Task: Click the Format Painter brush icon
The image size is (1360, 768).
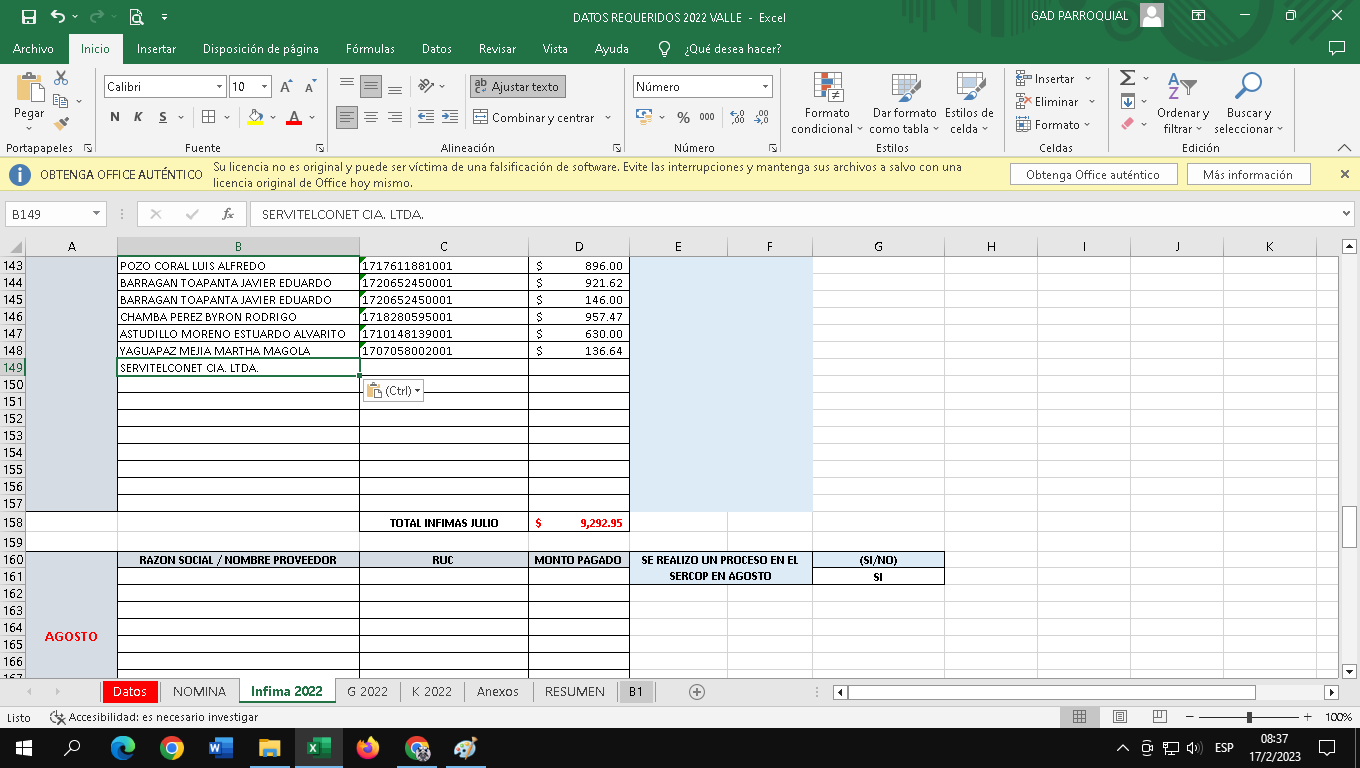Action: (x=61, y=124)
